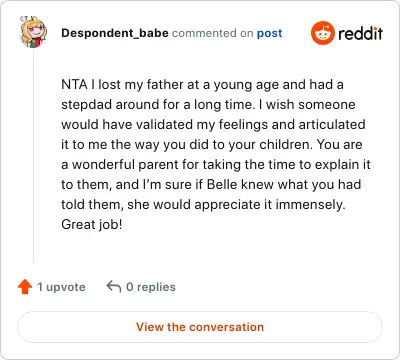Image resolution: width=400 pixels, height=360 pixels.
Task: Click the orange upvote arrow icon
Action: pyautogui.click(x=25, y=287)
